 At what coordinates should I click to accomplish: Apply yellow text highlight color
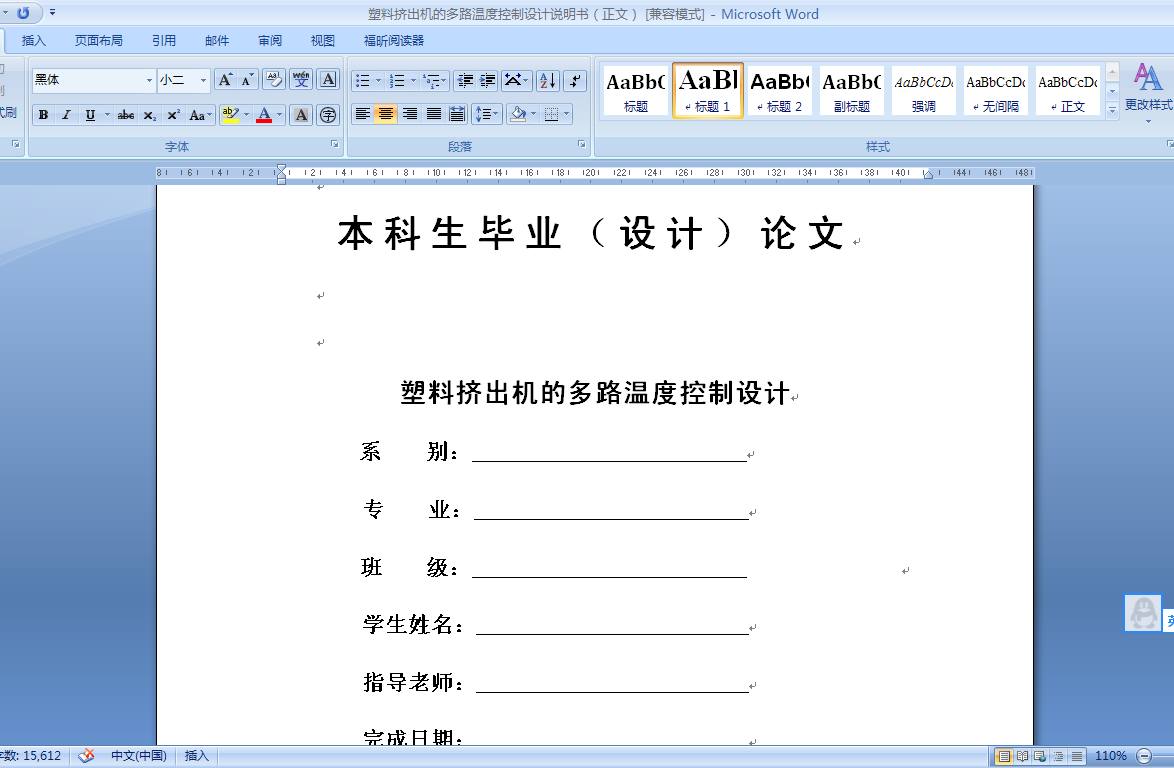point(231,115)
